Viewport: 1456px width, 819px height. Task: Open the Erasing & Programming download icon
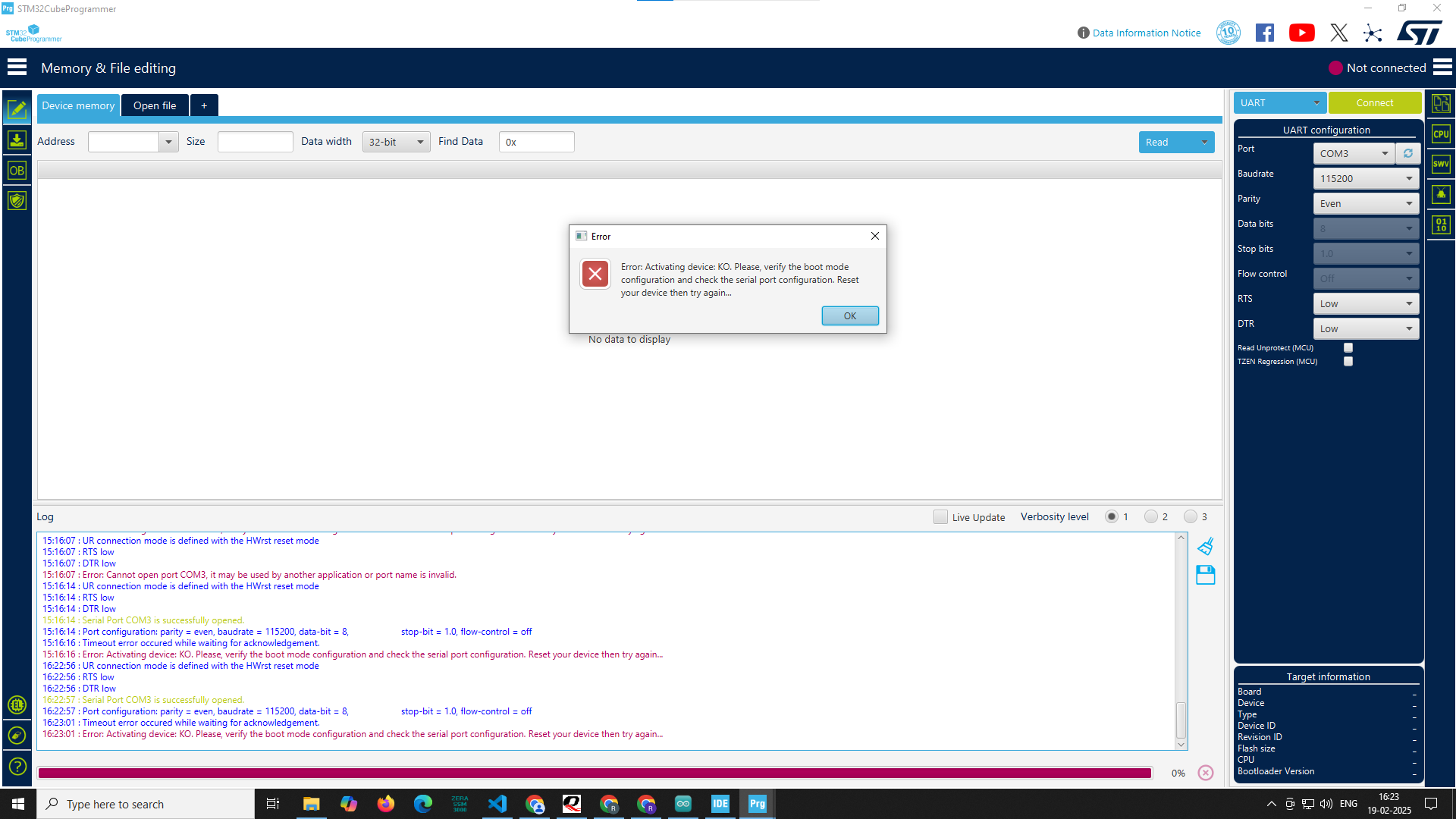click(17, 140)
